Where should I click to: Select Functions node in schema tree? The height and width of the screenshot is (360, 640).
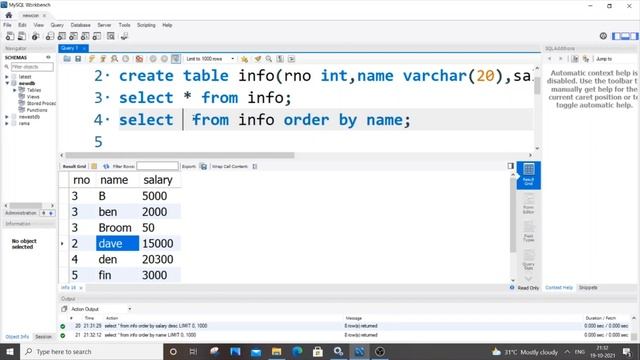[37, 110]
